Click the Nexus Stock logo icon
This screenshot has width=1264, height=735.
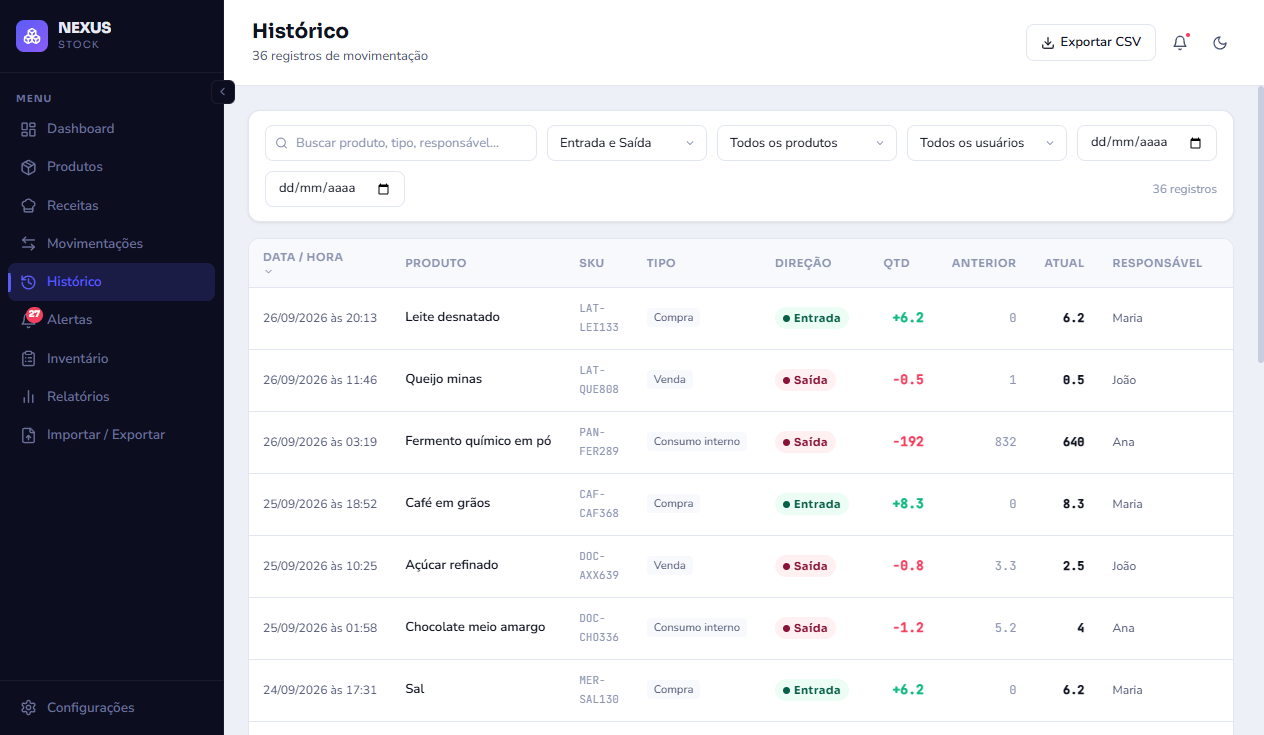(32, 36)
